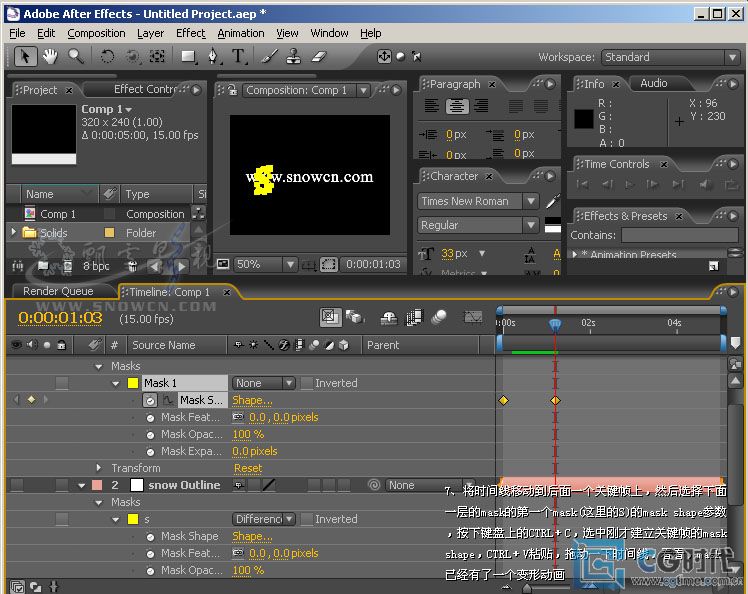Open the Animation menu
Image resolution: width=748 pixels, height=594 pixels.
(x=241, y=33)
